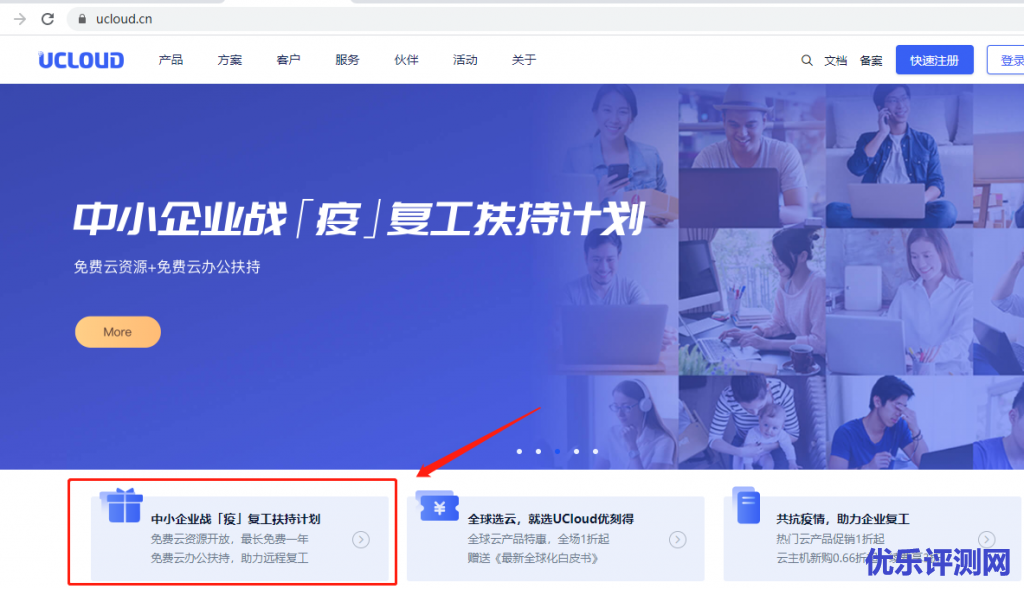Screen dimensions: 1024x589
Task: Open the 方案 menu
Action: click(229, 60)
